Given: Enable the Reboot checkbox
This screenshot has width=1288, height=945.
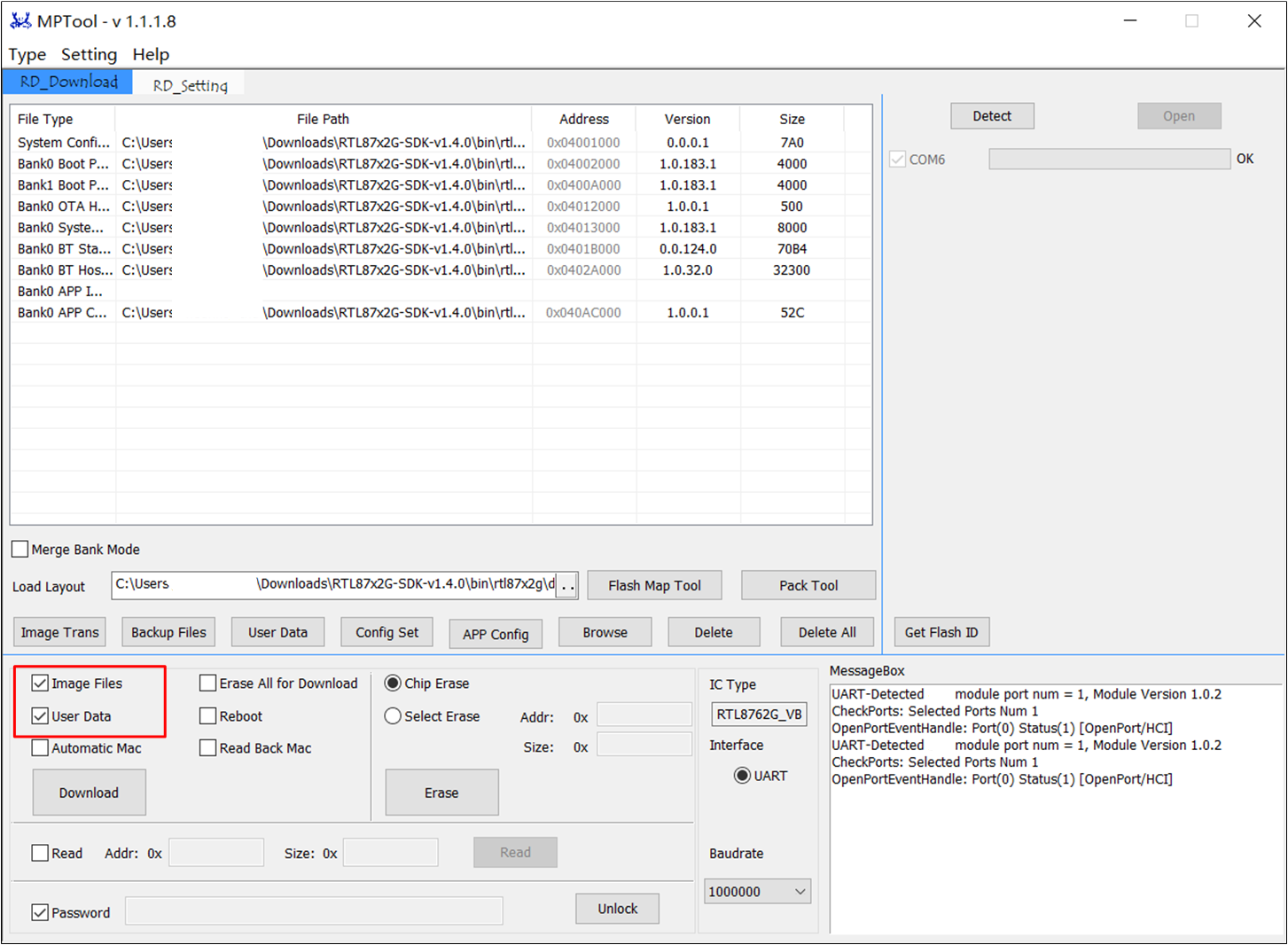Looking at the screenshot, I should 208,716.
